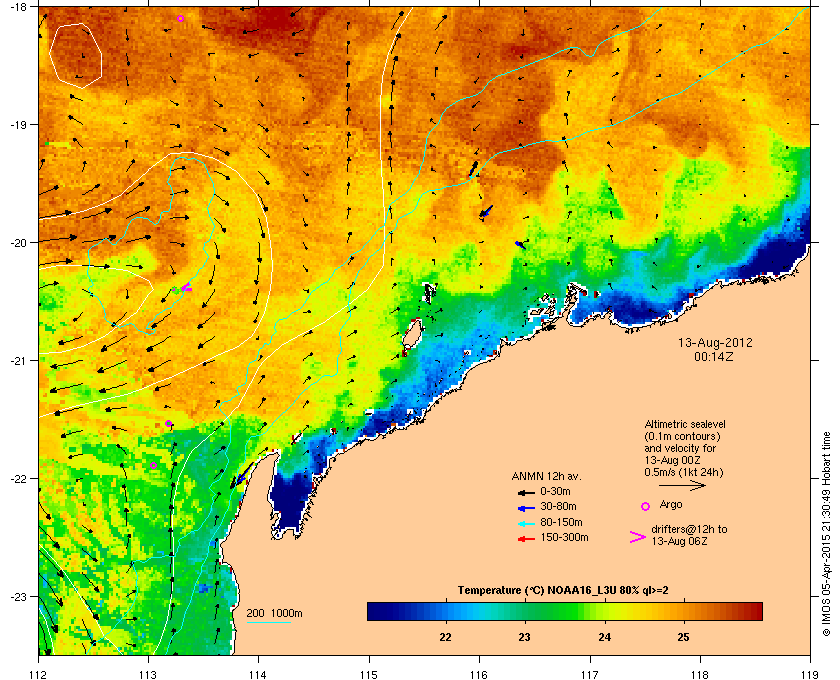
Task: Click the longitude axis label 116
Action: 479,674
